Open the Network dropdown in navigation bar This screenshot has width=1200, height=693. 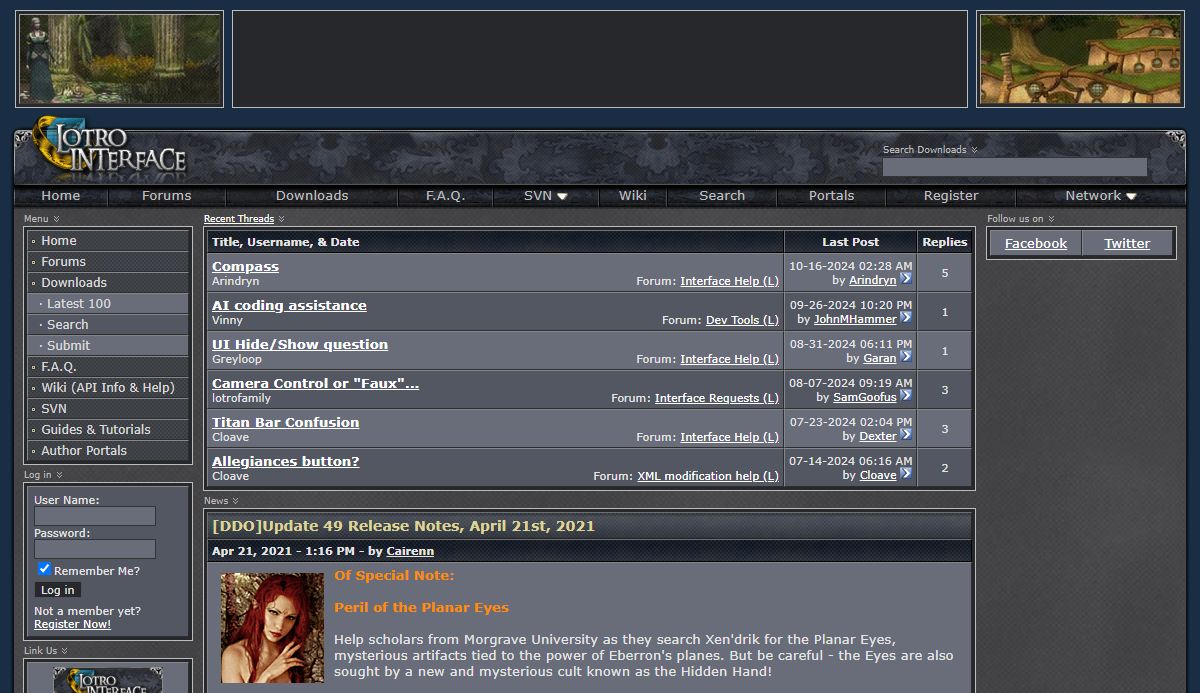1101,196
